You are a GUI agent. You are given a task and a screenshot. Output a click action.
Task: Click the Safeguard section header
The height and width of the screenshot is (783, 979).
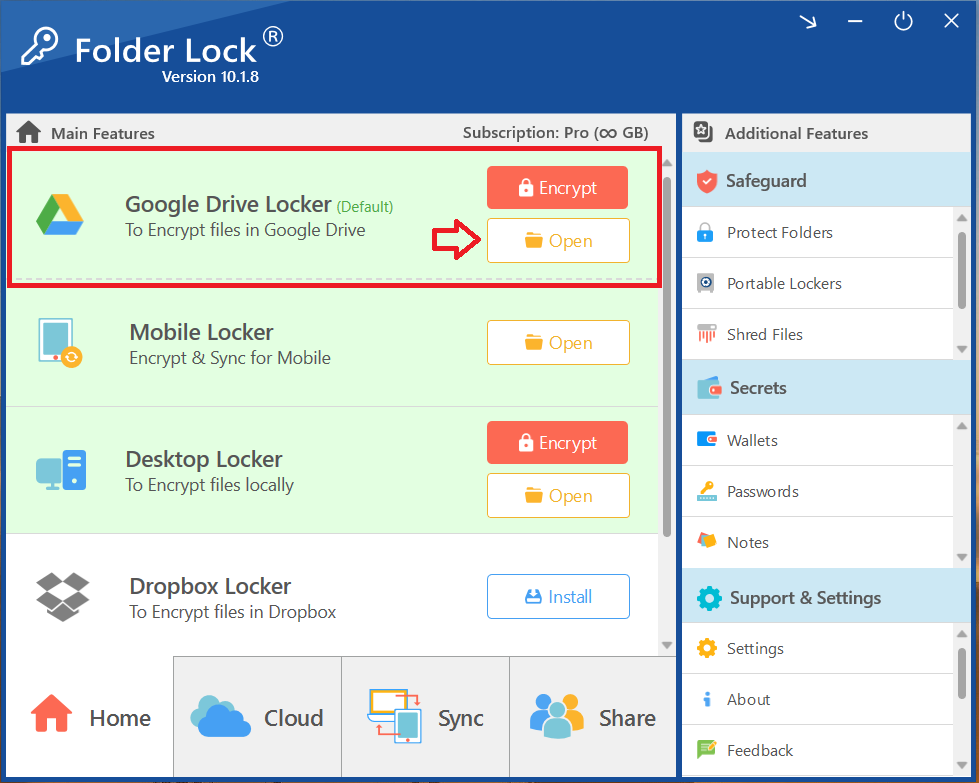(x=827, y=180)
